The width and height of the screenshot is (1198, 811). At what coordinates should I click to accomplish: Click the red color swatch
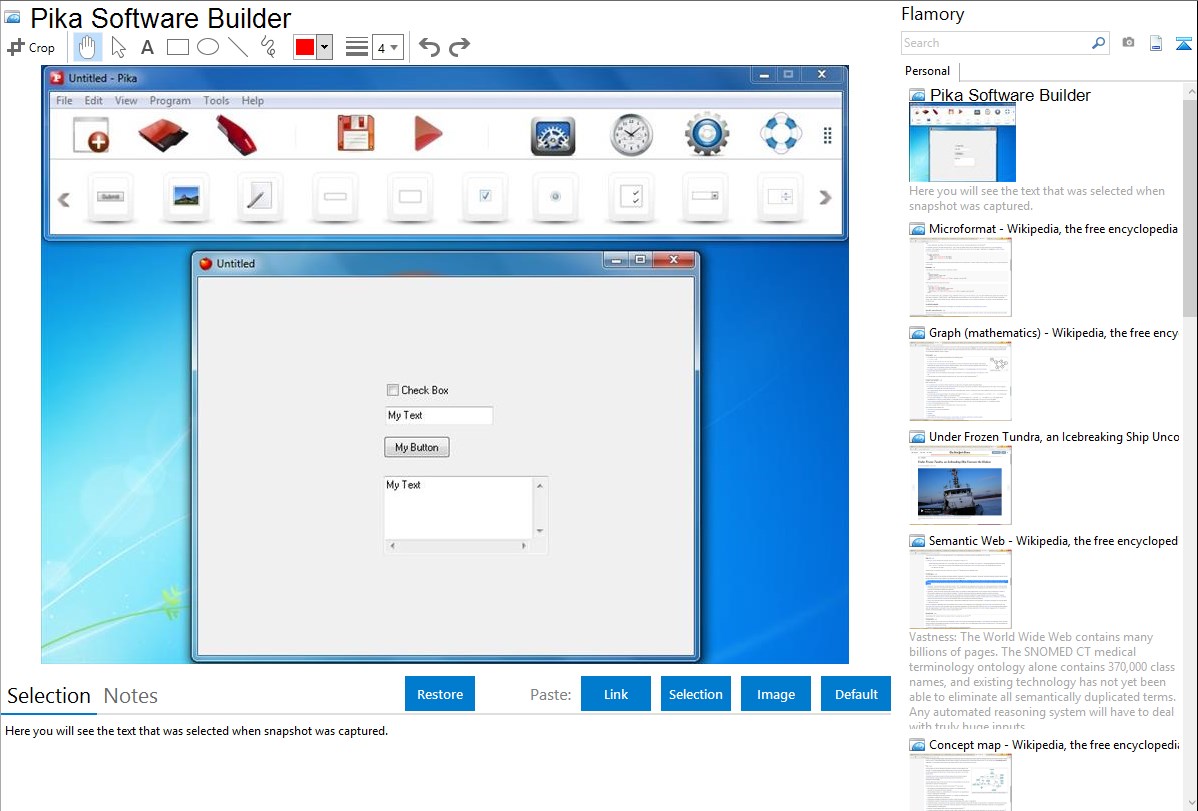[305, 47]
